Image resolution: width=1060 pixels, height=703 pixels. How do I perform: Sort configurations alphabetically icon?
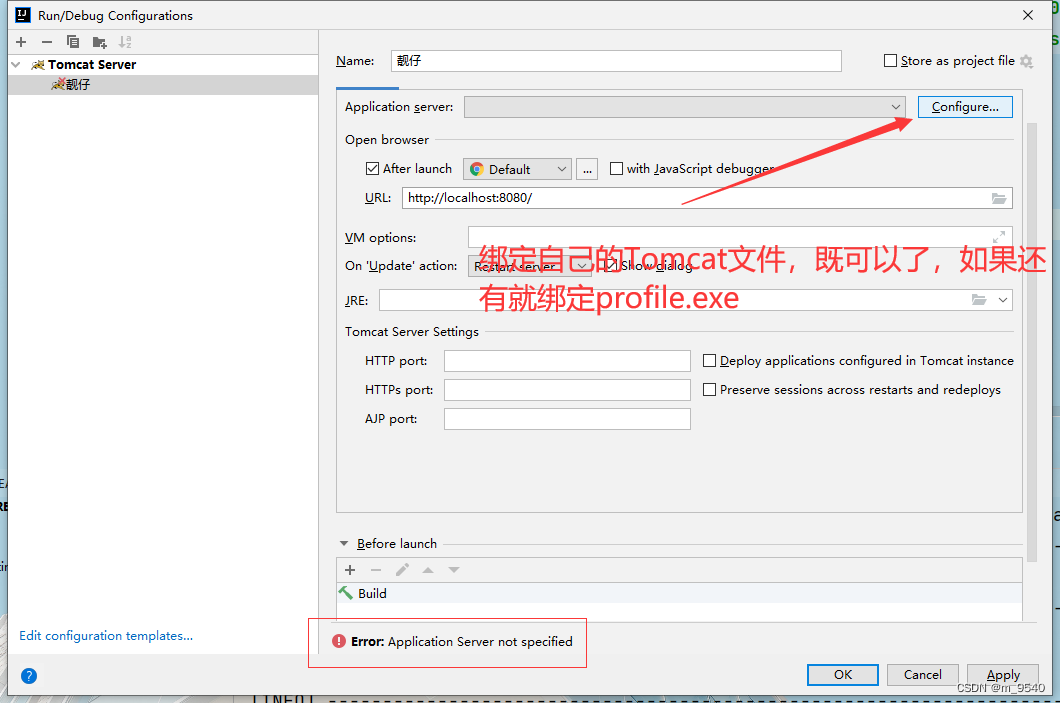click(x=125, y=42)
